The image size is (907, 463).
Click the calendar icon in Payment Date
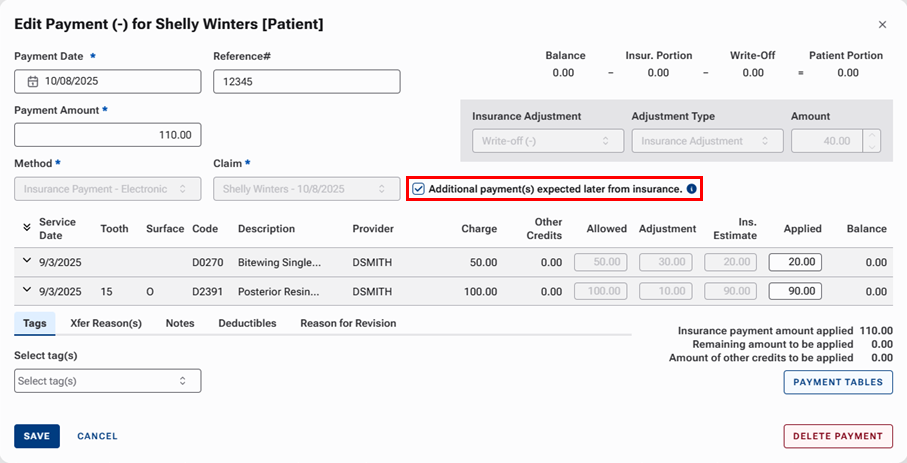pyautogui.click(x=32, y=81)
